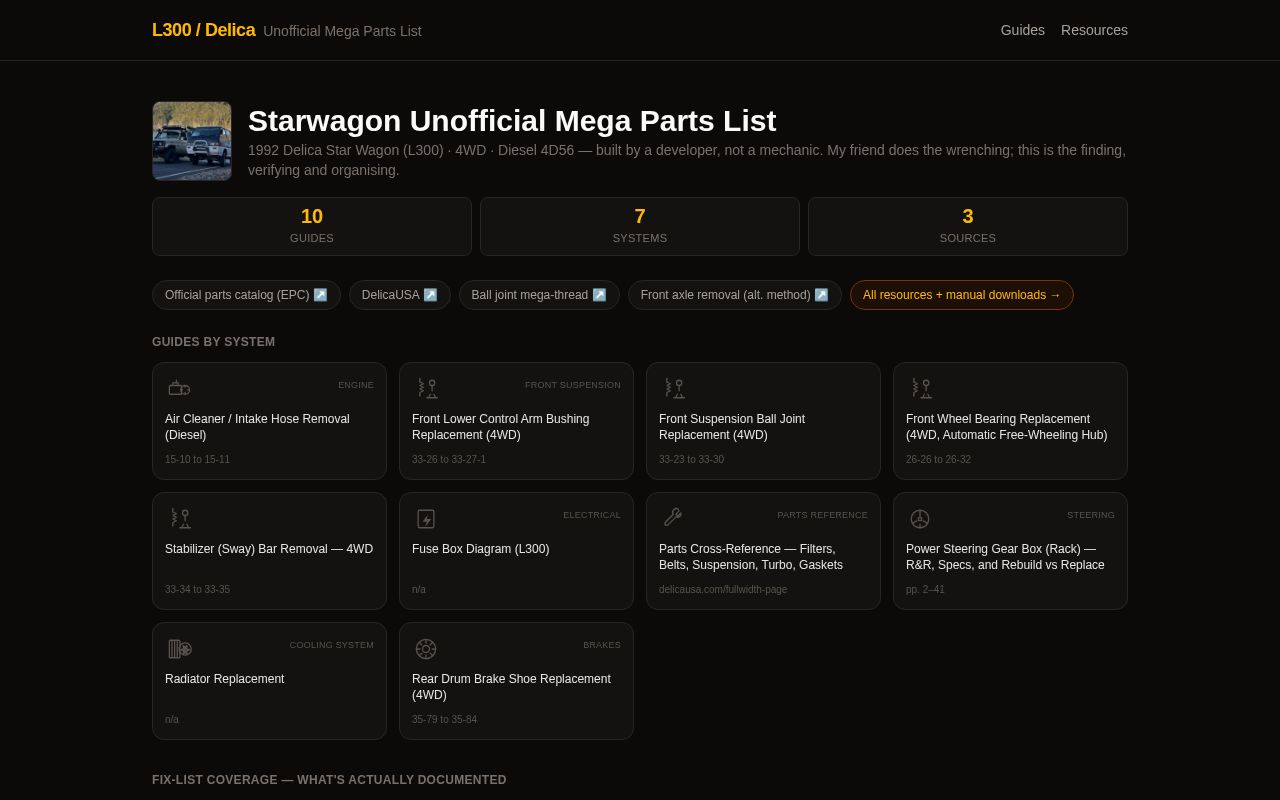
Task: Click the brake drum icon on Rear Drum Brake card
Action: [x=426, y=648]
